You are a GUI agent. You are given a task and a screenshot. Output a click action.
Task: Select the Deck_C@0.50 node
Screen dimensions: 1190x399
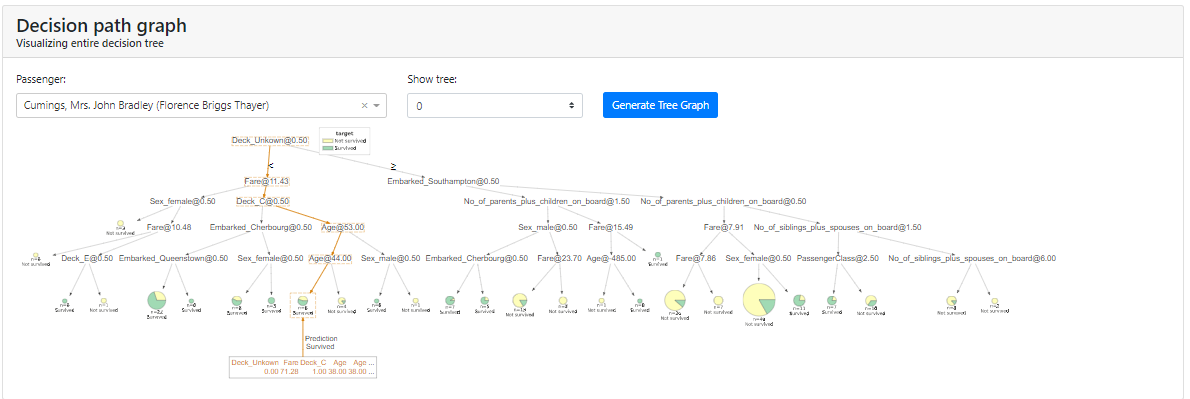pos(263,201)
